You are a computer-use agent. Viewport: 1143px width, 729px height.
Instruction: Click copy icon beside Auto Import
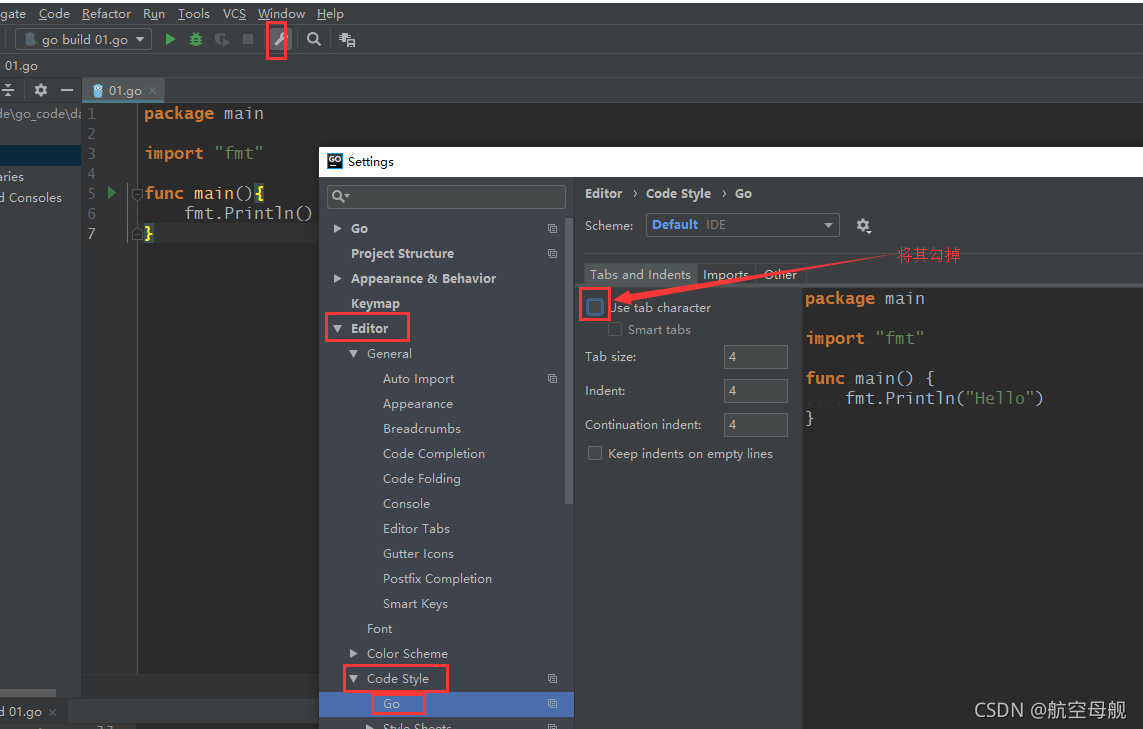(x=553, y=378)
